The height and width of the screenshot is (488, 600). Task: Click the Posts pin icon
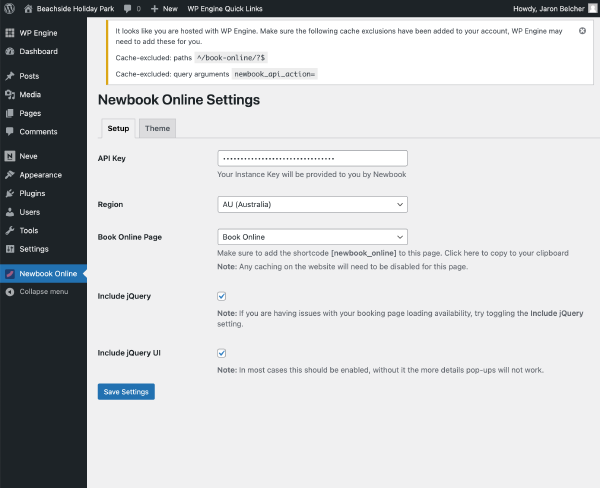click(10, 76)
